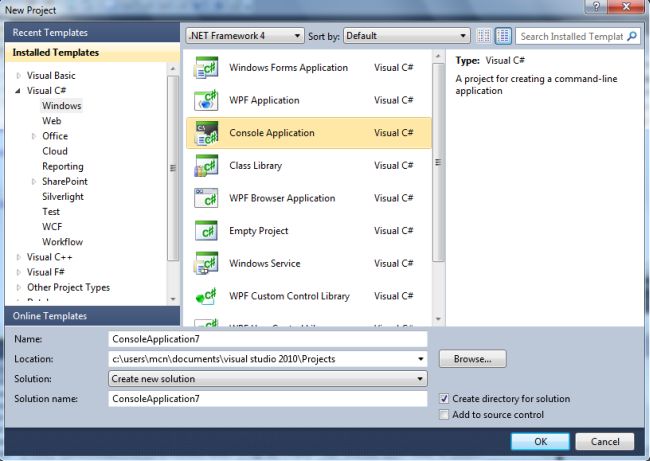The height and width of the screenshot is (461, 650).
Task: Select the WPF Browser Application label
Action: pos(282,198)
